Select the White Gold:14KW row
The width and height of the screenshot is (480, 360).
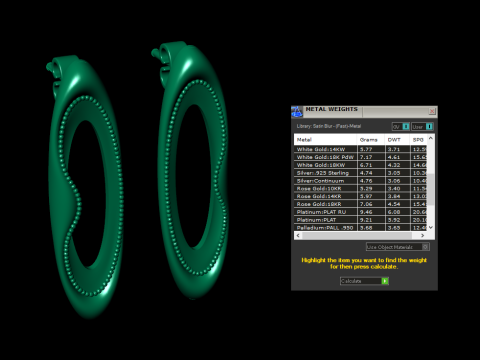360,149
